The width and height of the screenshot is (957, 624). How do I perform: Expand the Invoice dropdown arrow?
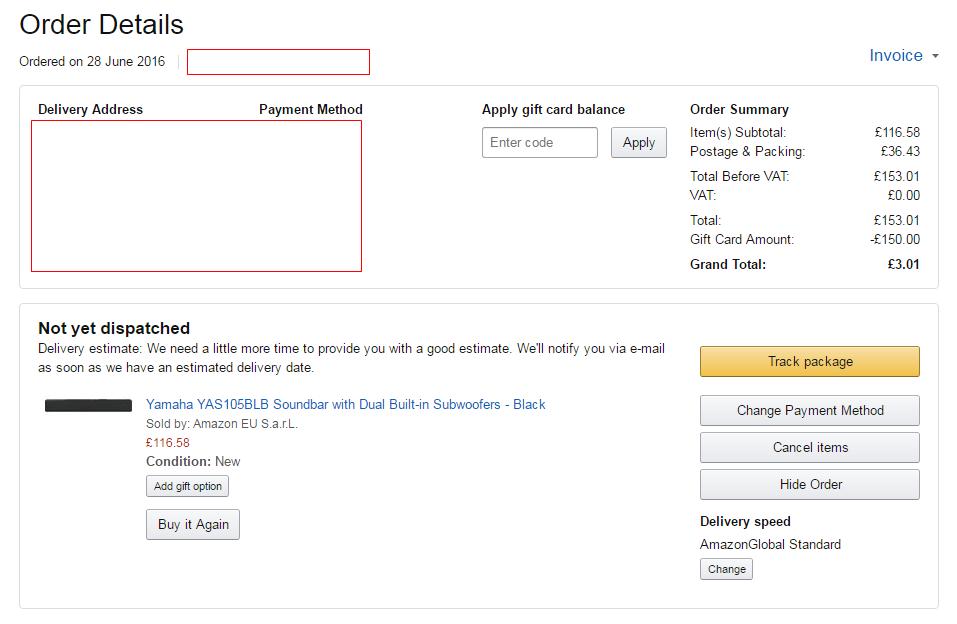(935, 56)
